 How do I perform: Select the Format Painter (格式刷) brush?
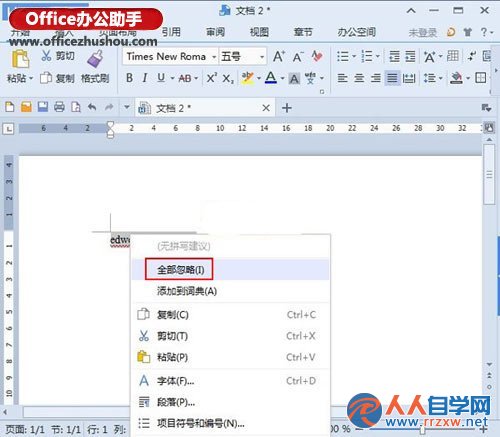point(95,59)
